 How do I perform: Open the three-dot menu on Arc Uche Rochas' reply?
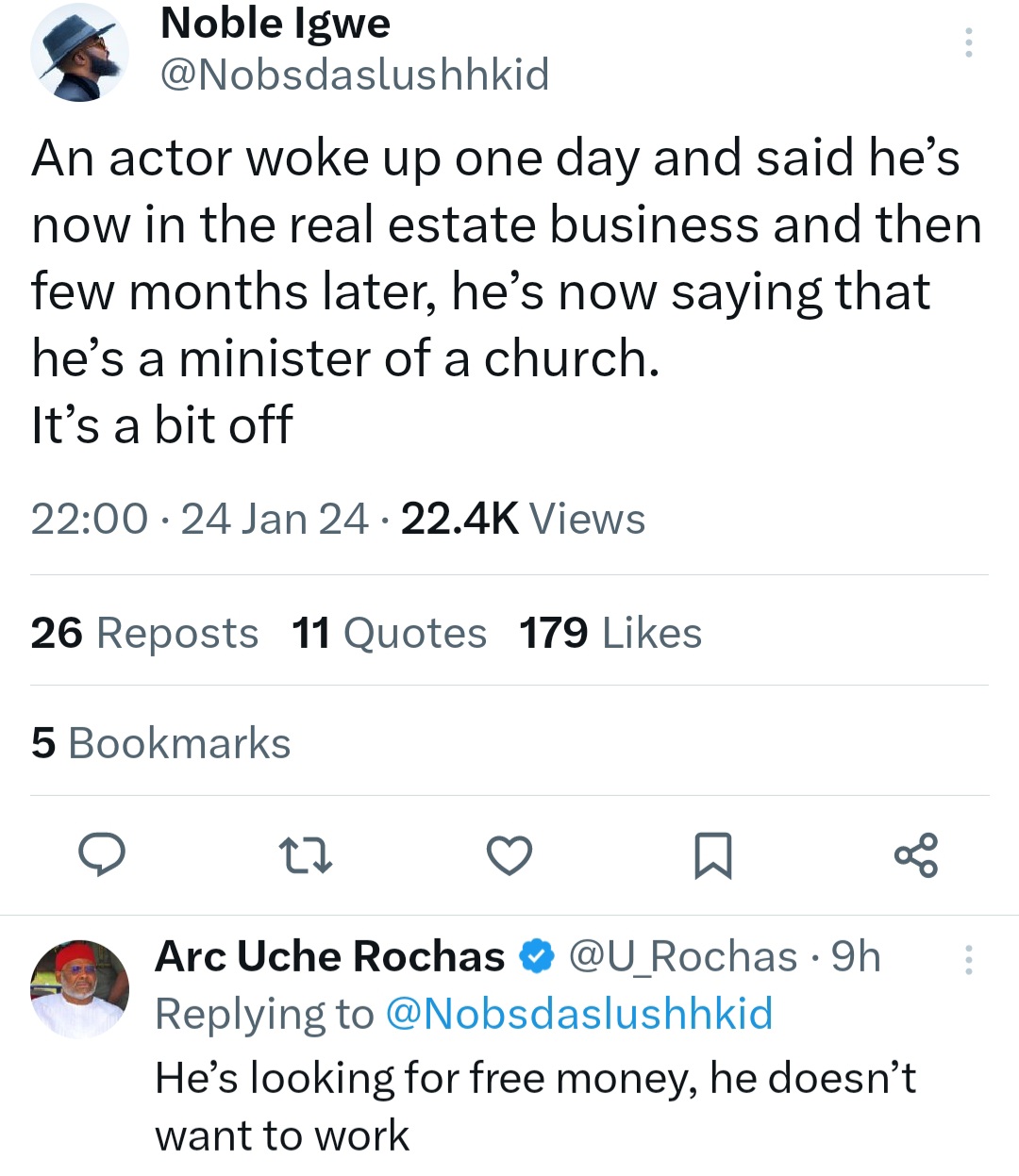click(968, 959)
